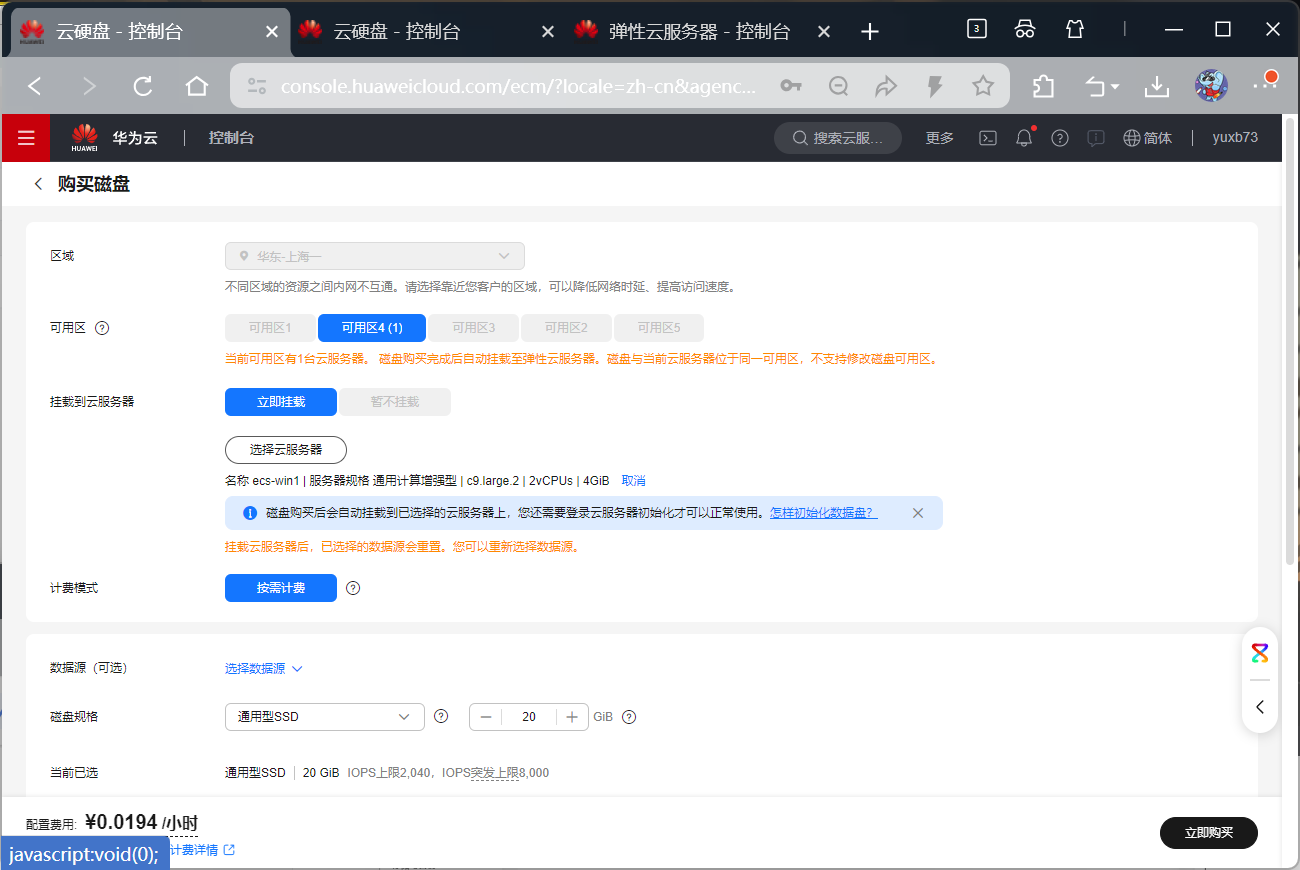Dismiss the blue info notice

(918, 513)
